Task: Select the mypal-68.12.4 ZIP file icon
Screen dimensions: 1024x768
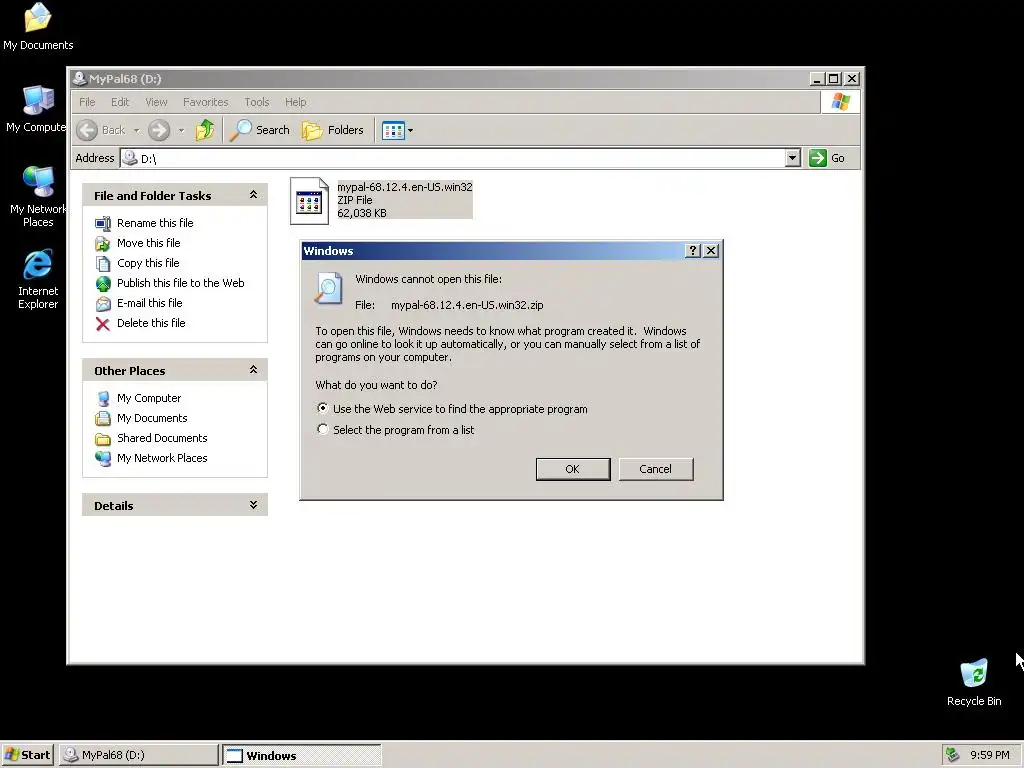Action: 309,200
